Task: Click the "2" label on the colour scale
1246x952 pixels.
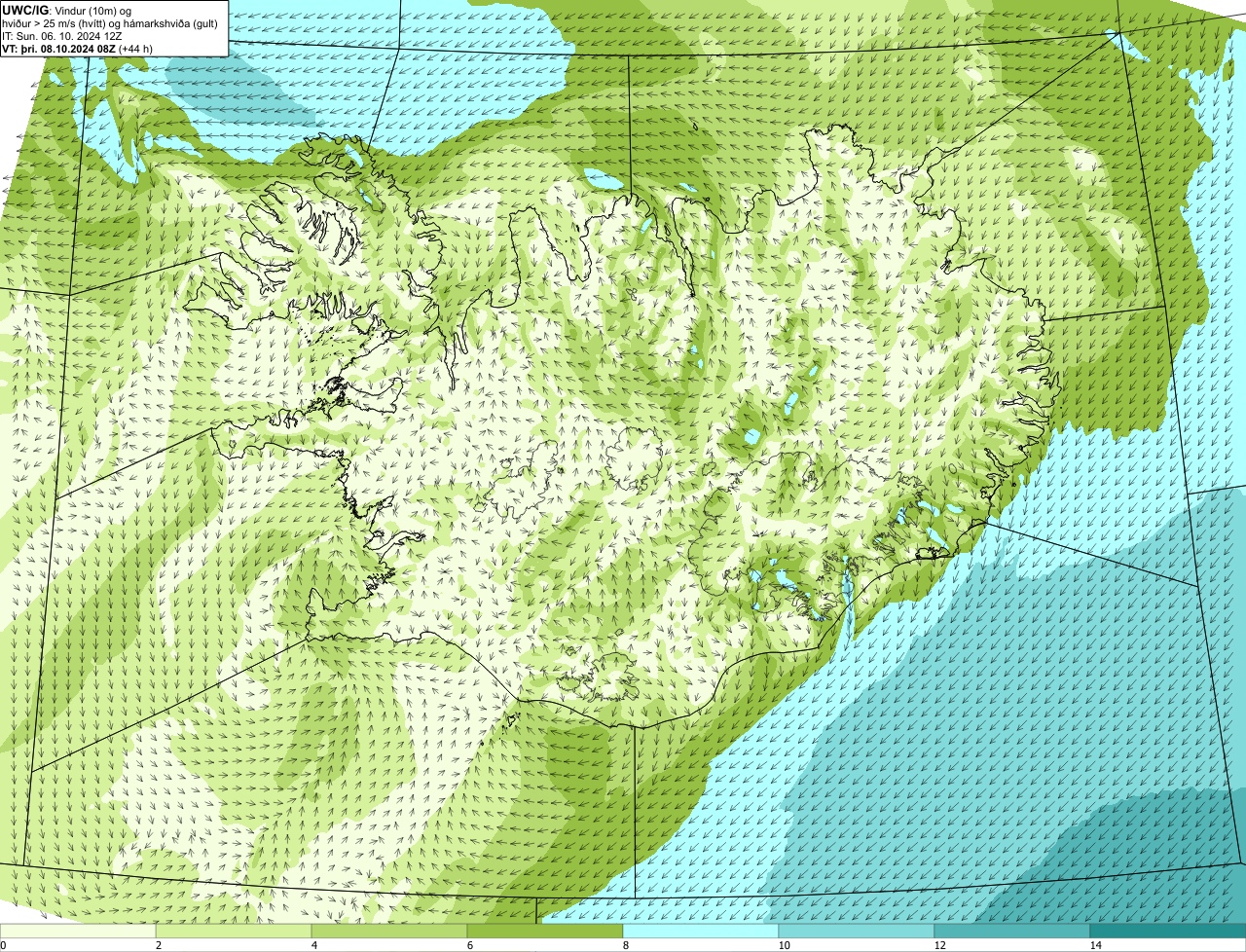Action: [x=158, y=945]
